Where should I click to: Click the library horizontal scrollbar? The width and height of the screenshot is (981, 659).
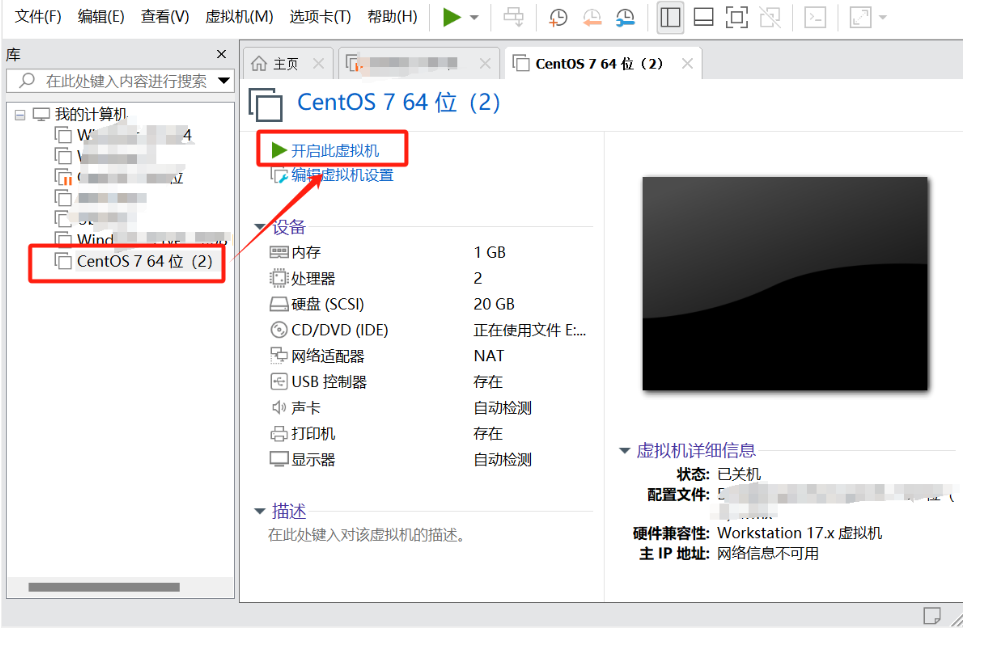[x=104, y=587]
